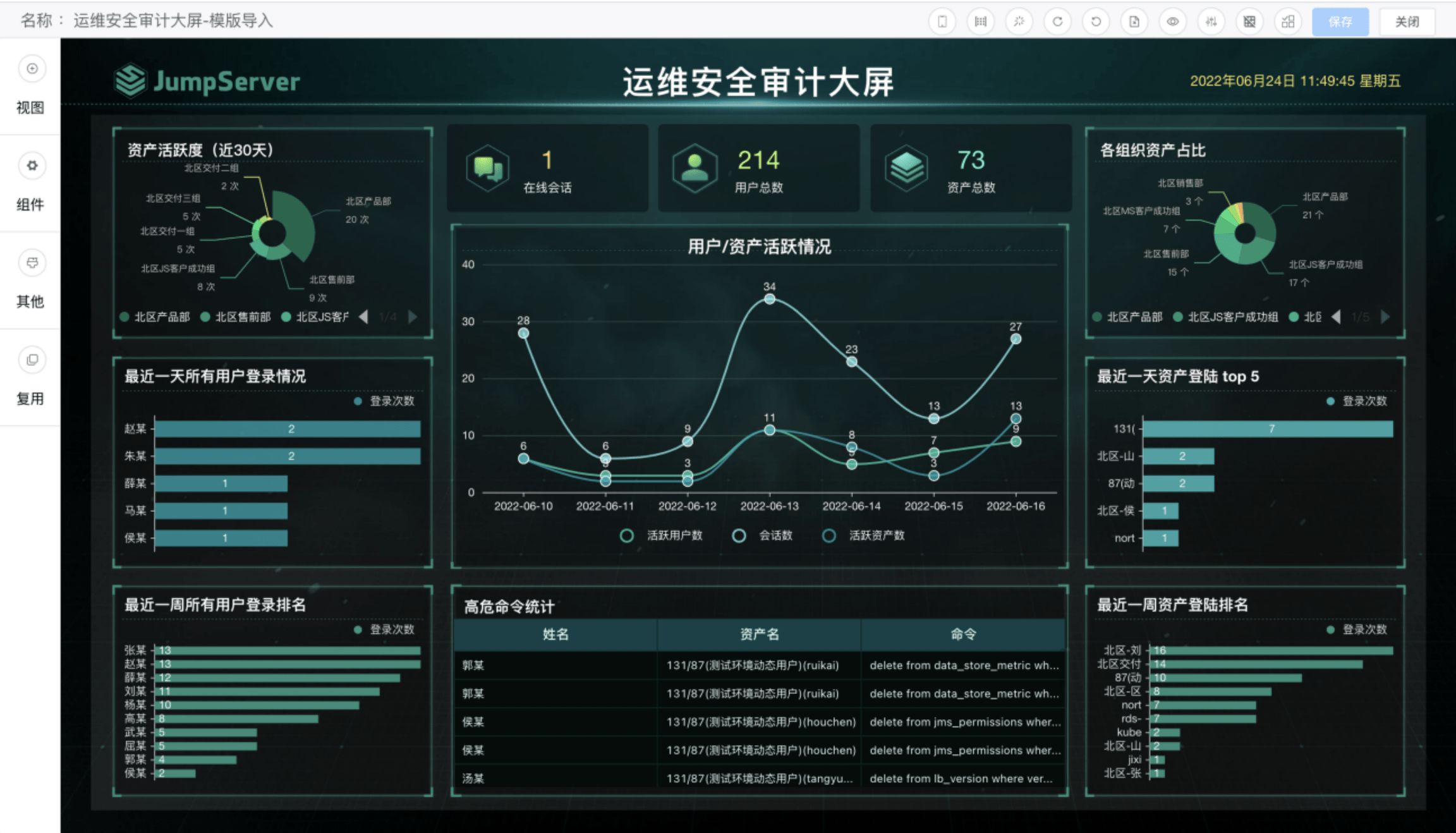Click the eye preview icon in the toolbar
Viewport: 1456px width, 833px height.
click(1173, 21)
